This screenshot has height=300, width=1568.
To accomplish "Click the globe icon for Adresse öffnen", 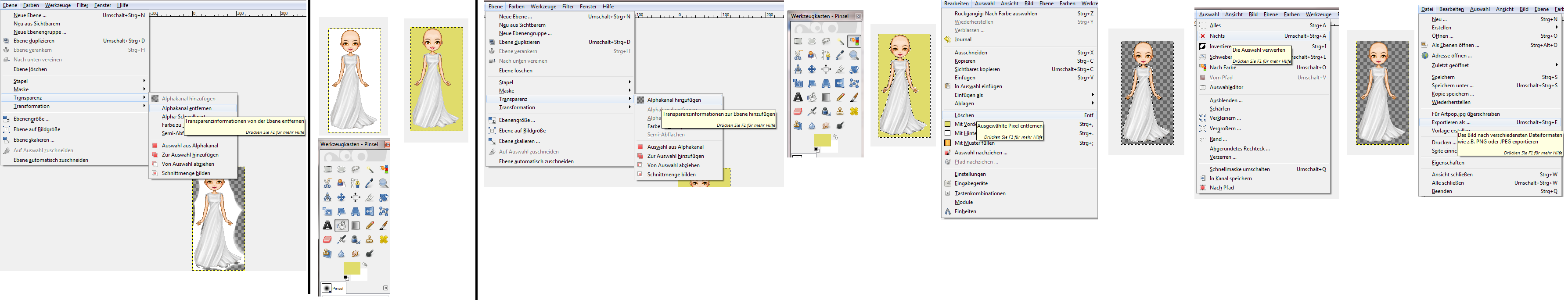I will click(1425, 55).
